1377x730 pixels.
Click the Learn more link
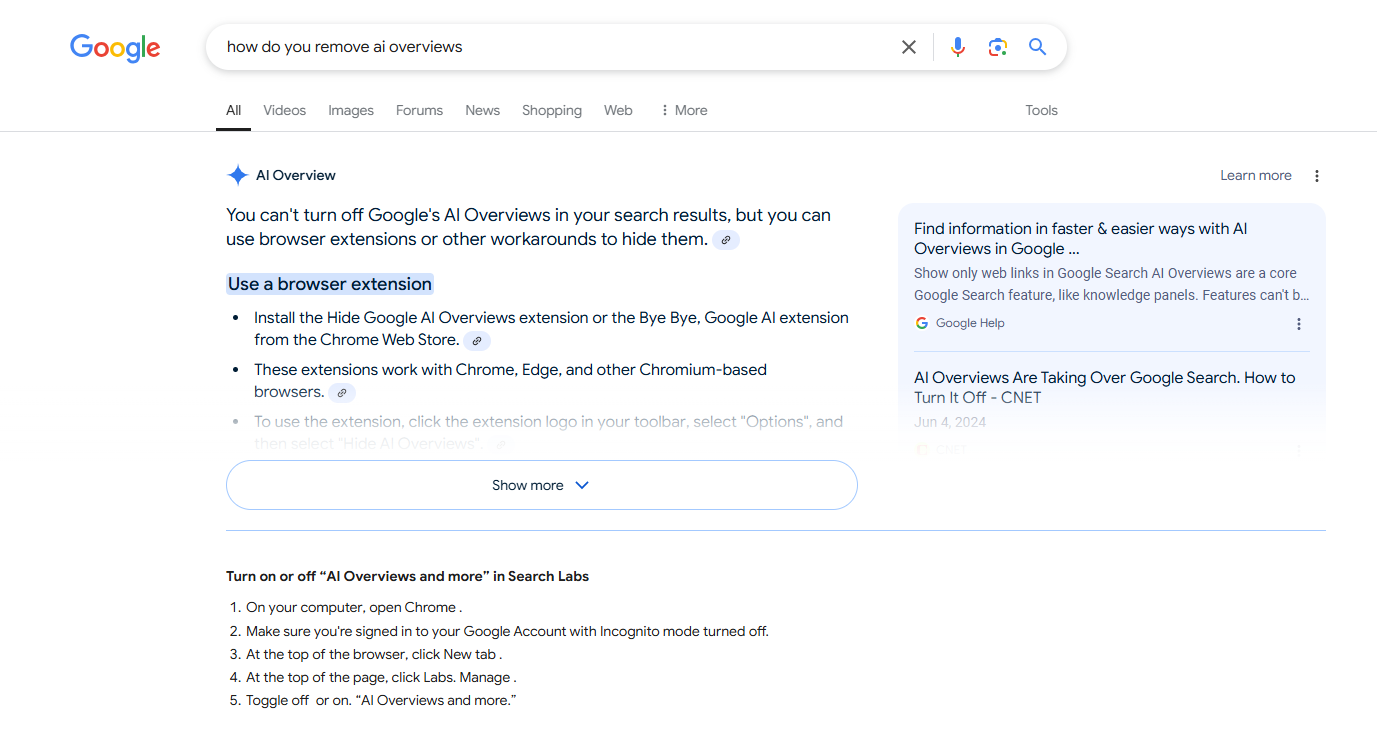[x=1255, y=176]
